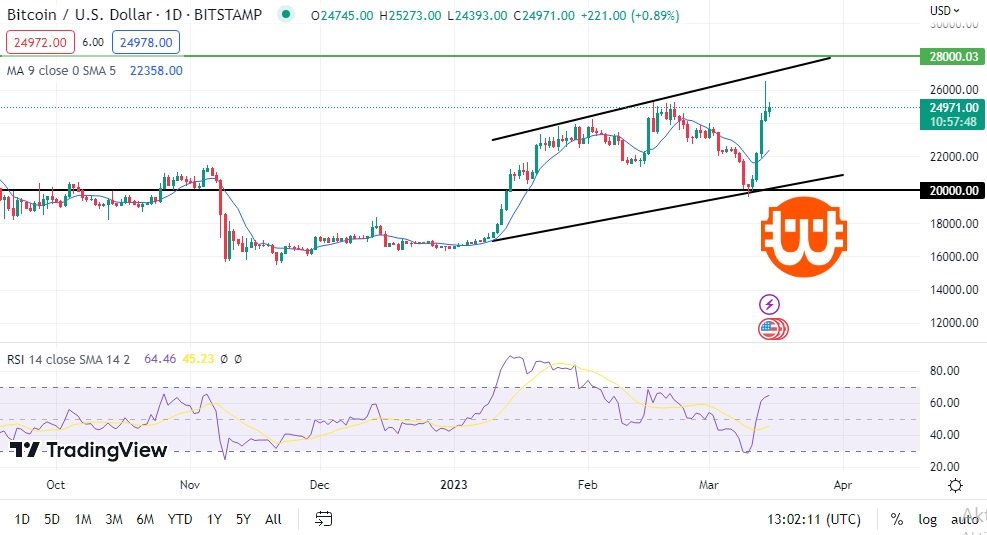Select the 5Y time range

(243, 519)
